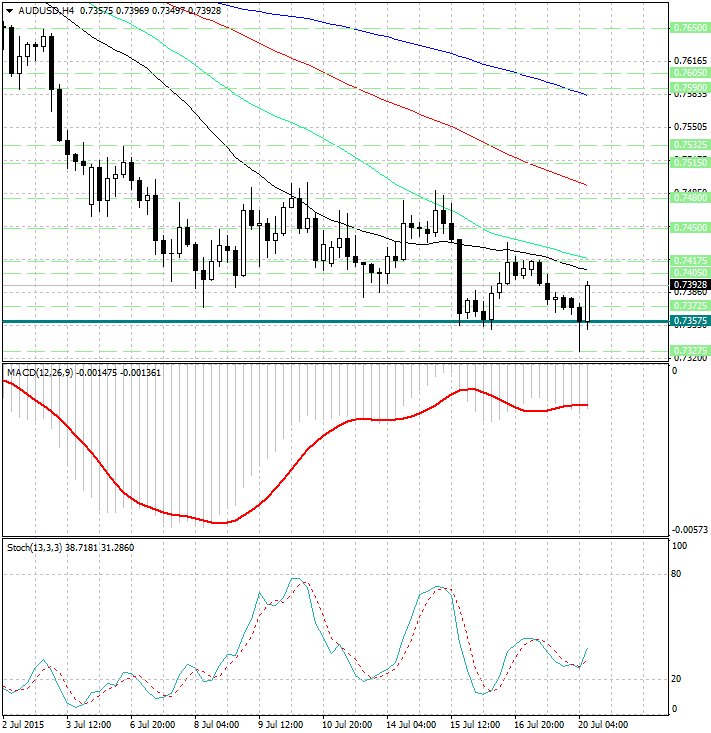Select the 3 Jul 12:00 time label

[x=89, y=725]
